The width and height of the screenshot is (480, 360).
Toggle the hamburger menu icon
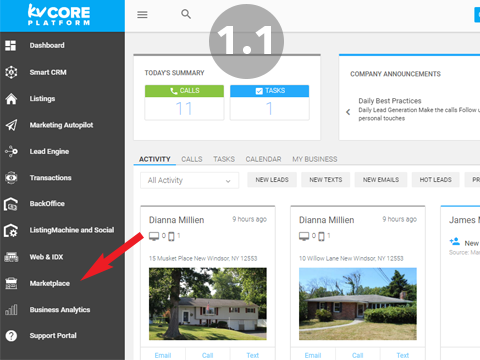point(142,15)
